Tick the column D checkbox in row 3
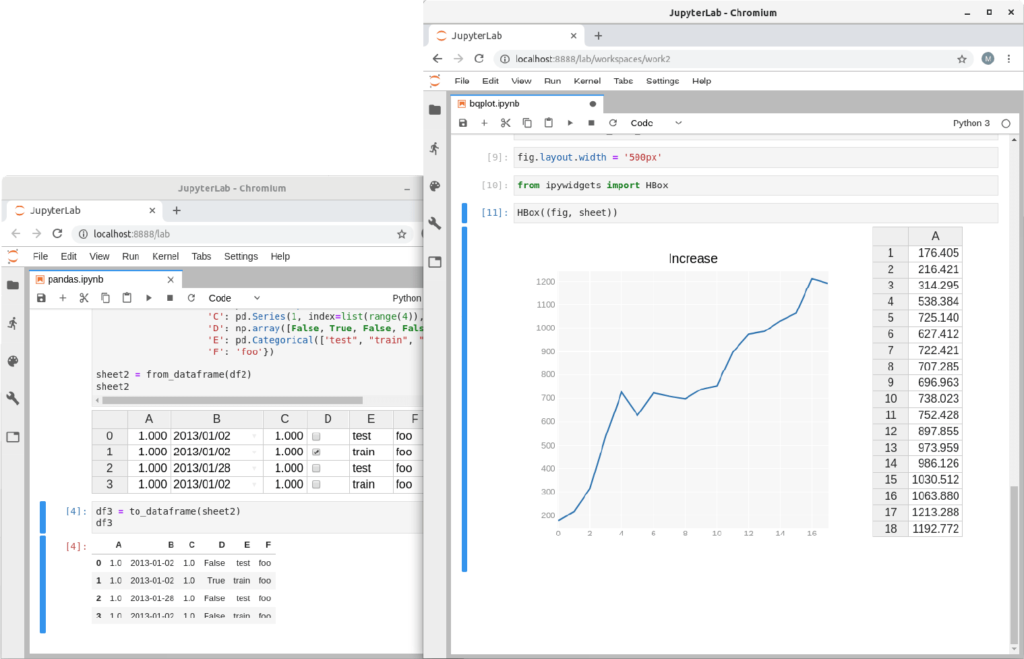Viewport: 1024px width, 659px height. click(316, 485)
